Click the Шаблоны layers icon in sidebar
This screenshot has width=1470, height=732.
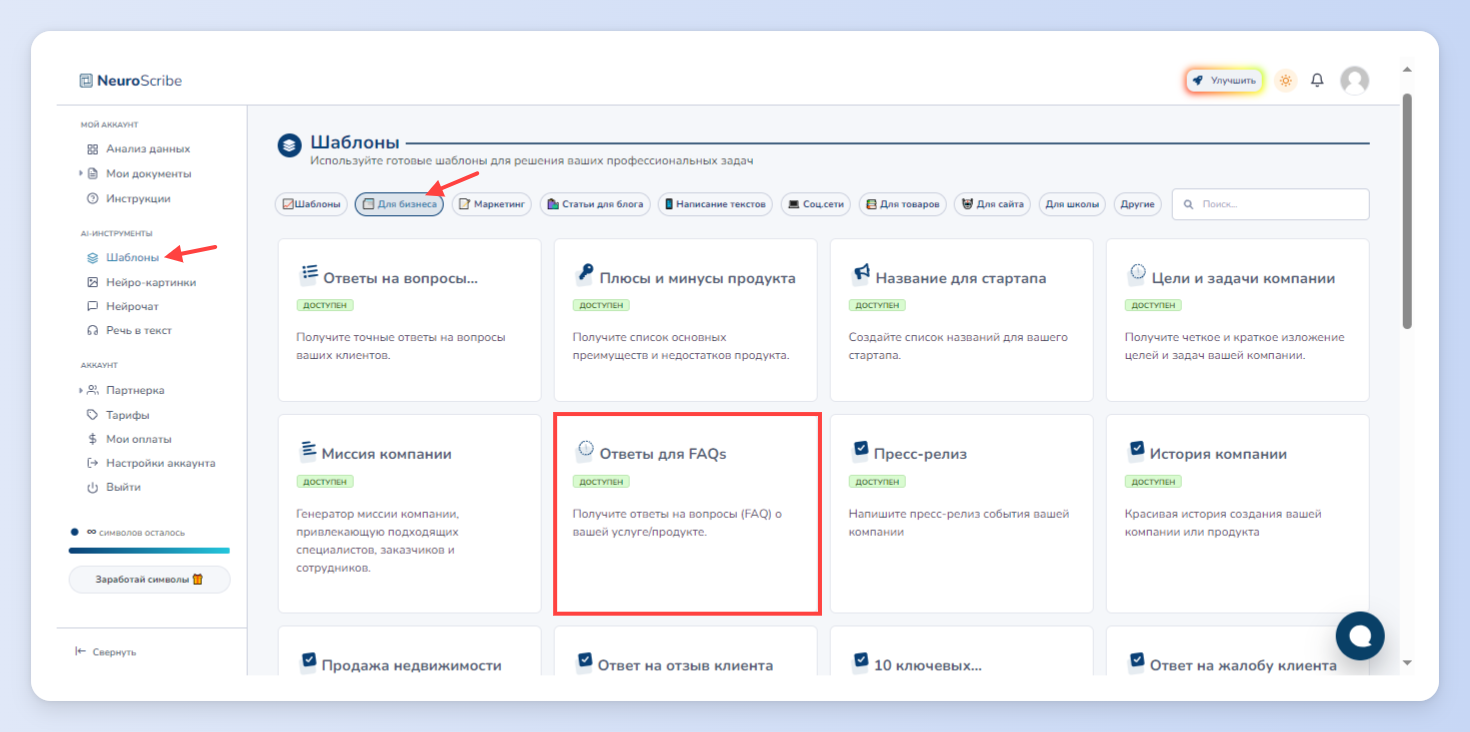(93, 258)
